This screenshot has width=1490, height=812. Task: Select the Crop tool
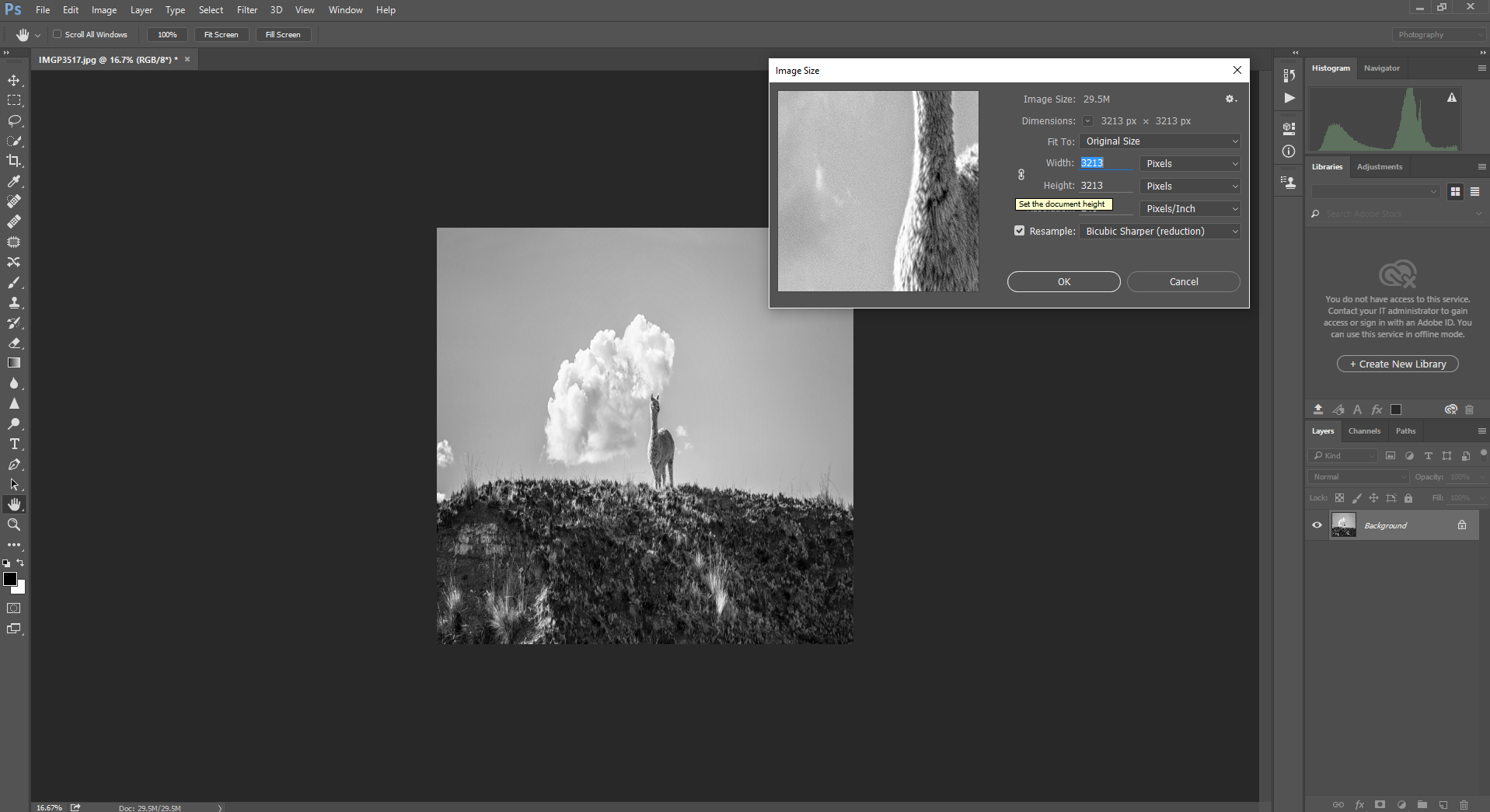[14, 161]
